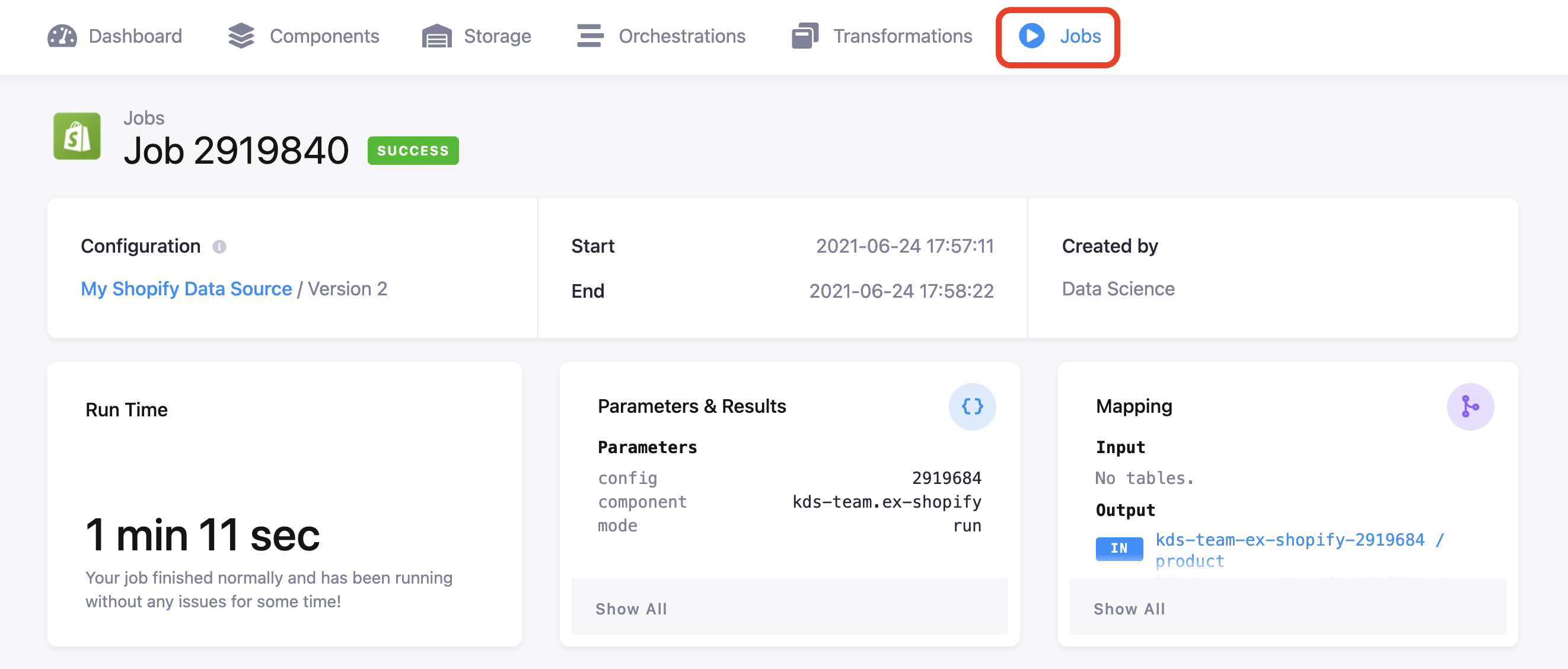1568x669 pixels.
Task: Open the Storage menu item
Action: point(497,37)
